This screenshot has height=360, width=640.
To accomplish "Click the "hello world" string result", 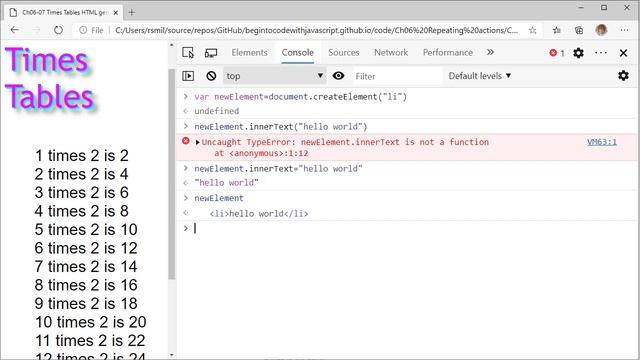I will pyautogui.click(x=227, y=182).
